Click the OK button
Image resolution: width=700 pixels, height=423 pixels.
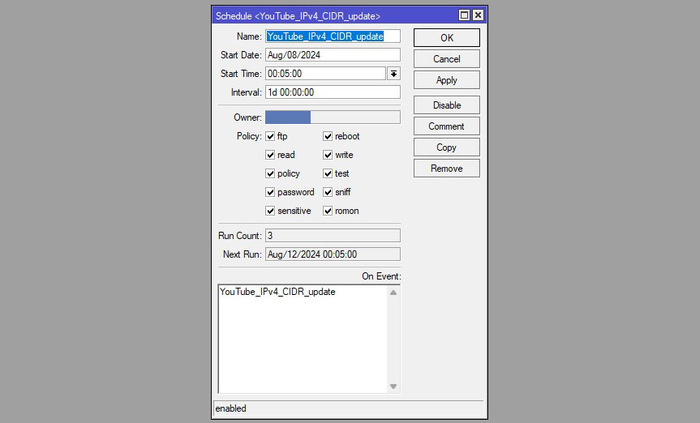(x=446, y=37)
